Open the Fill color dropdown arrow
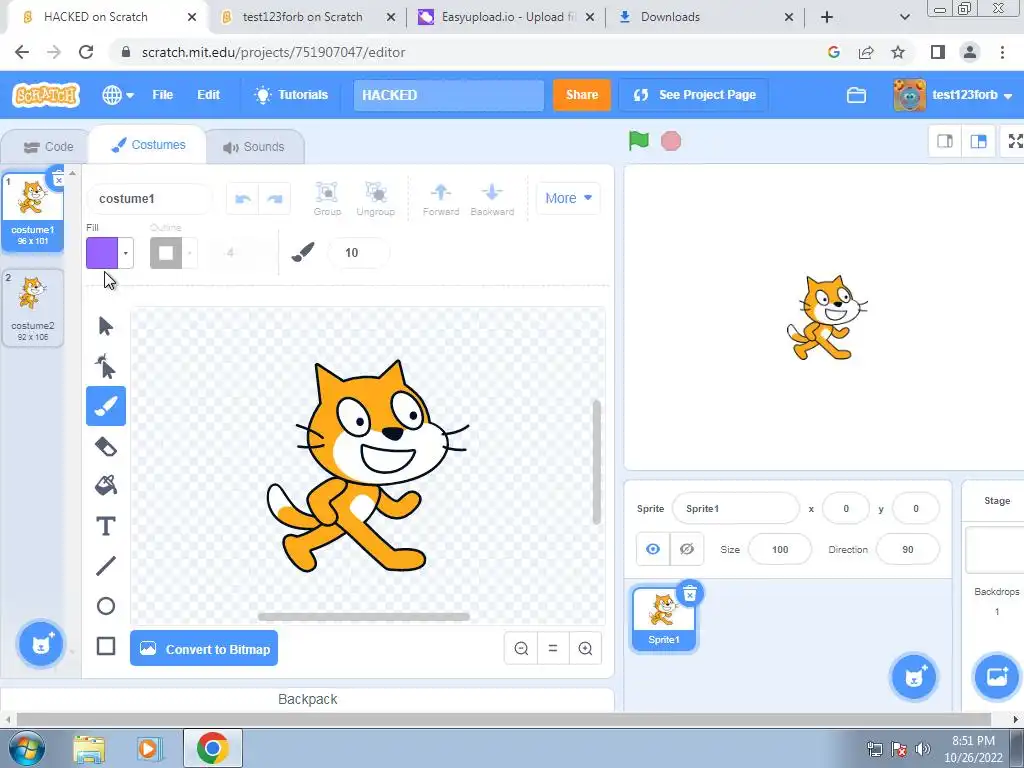Image resolution: width=1024 pixels, height=768 pixels. (125, 253)
